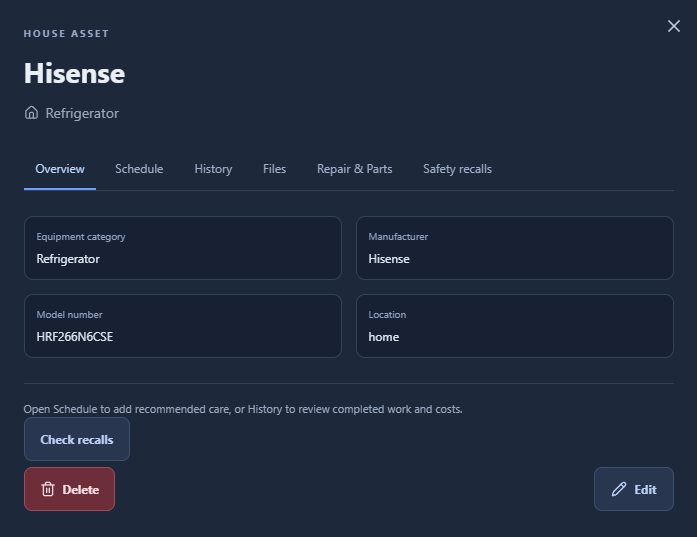Click the Model number label

69,315
